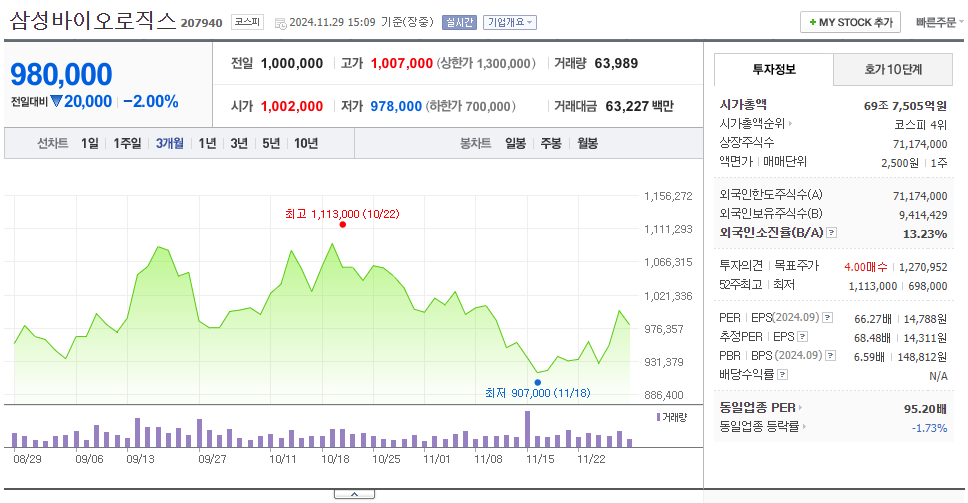Select the 1년 line chart period
968x503 pixels.
[207, 143]
